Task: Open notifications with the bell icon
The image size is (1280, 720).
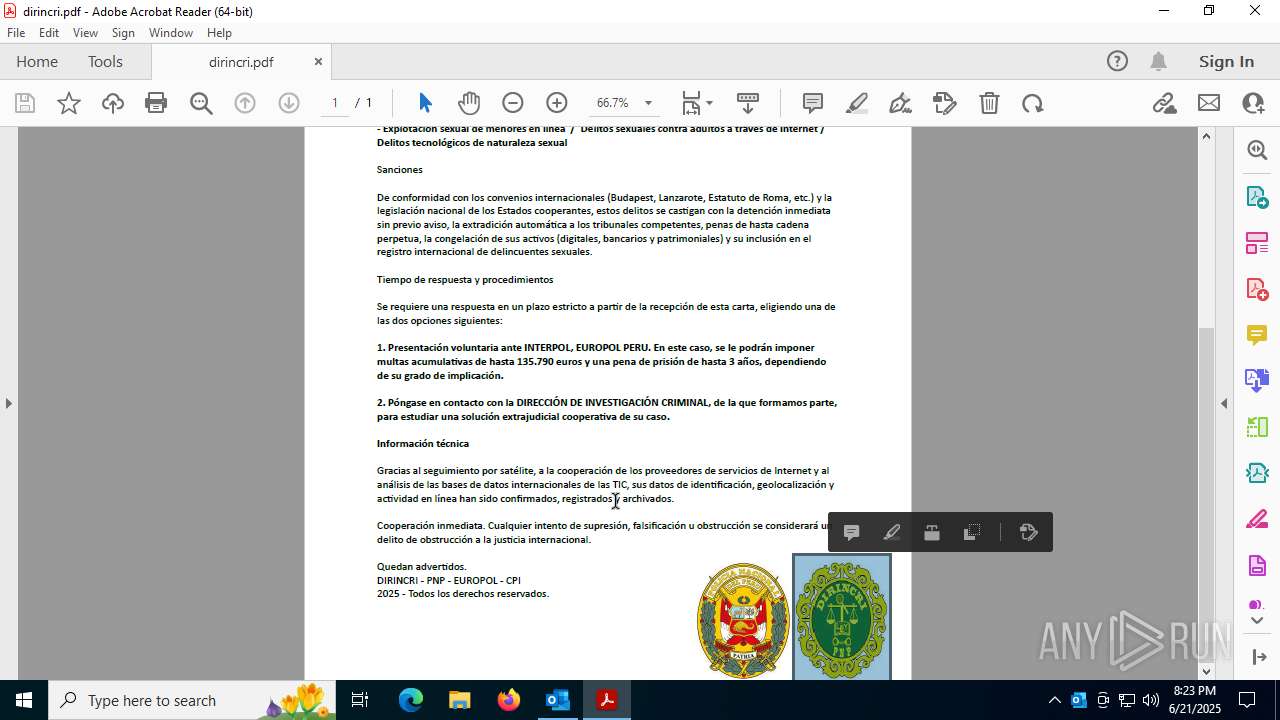Action: (1158, 61)
